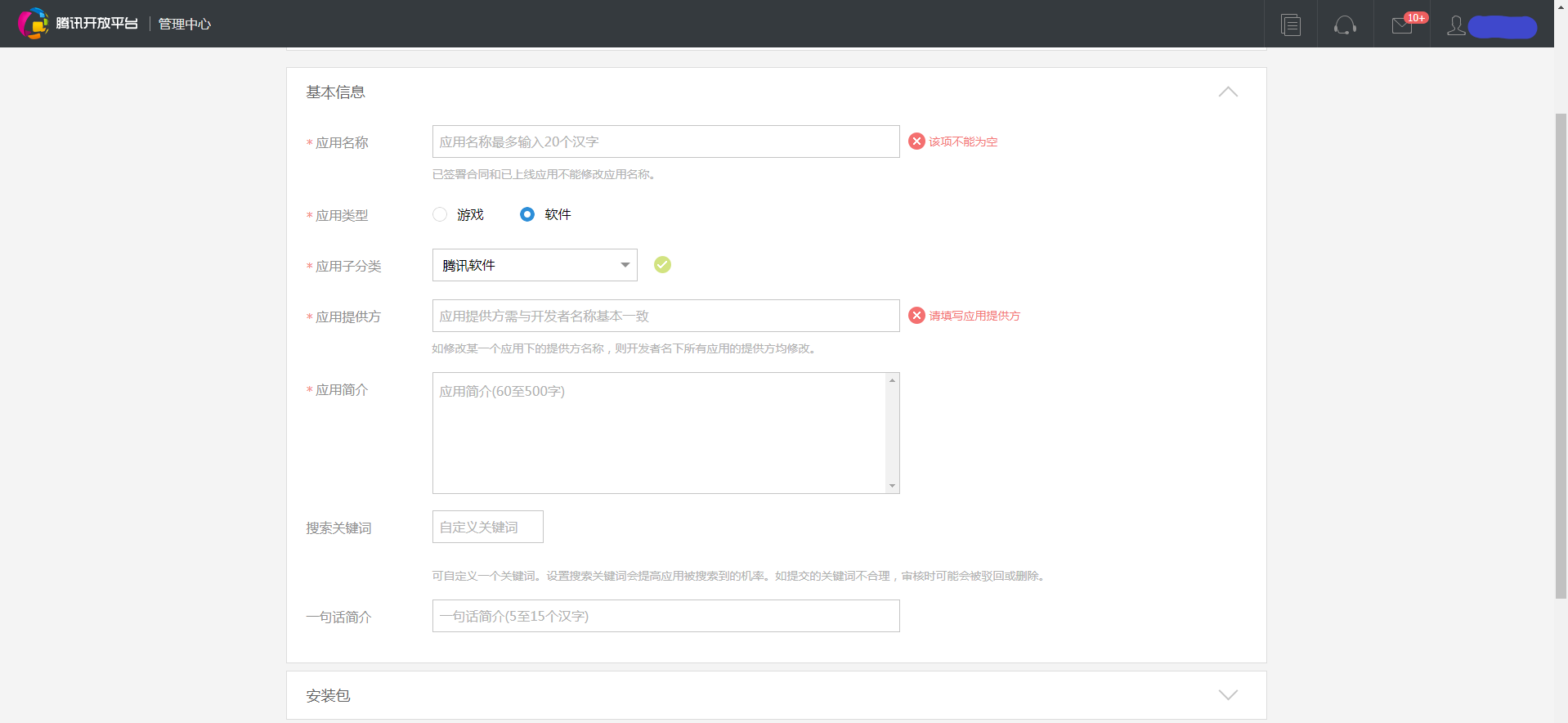Image resolution: width=1568 pixels, height=723 pixels.
Task: Focus the 一句话简介 input field
Action: (x=665, y=616)
